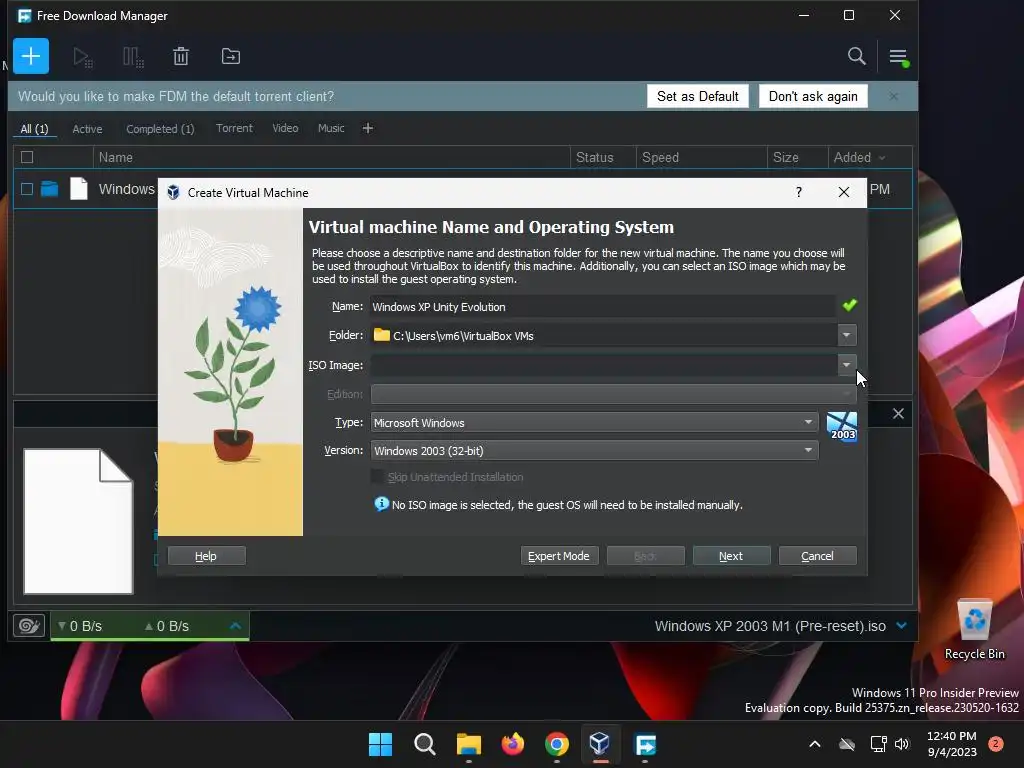This screenshot has width=1024, height=768.
Task: Open the ISO Image dropdown arrow
Action: pyautogui.click(x=846, y=364)
